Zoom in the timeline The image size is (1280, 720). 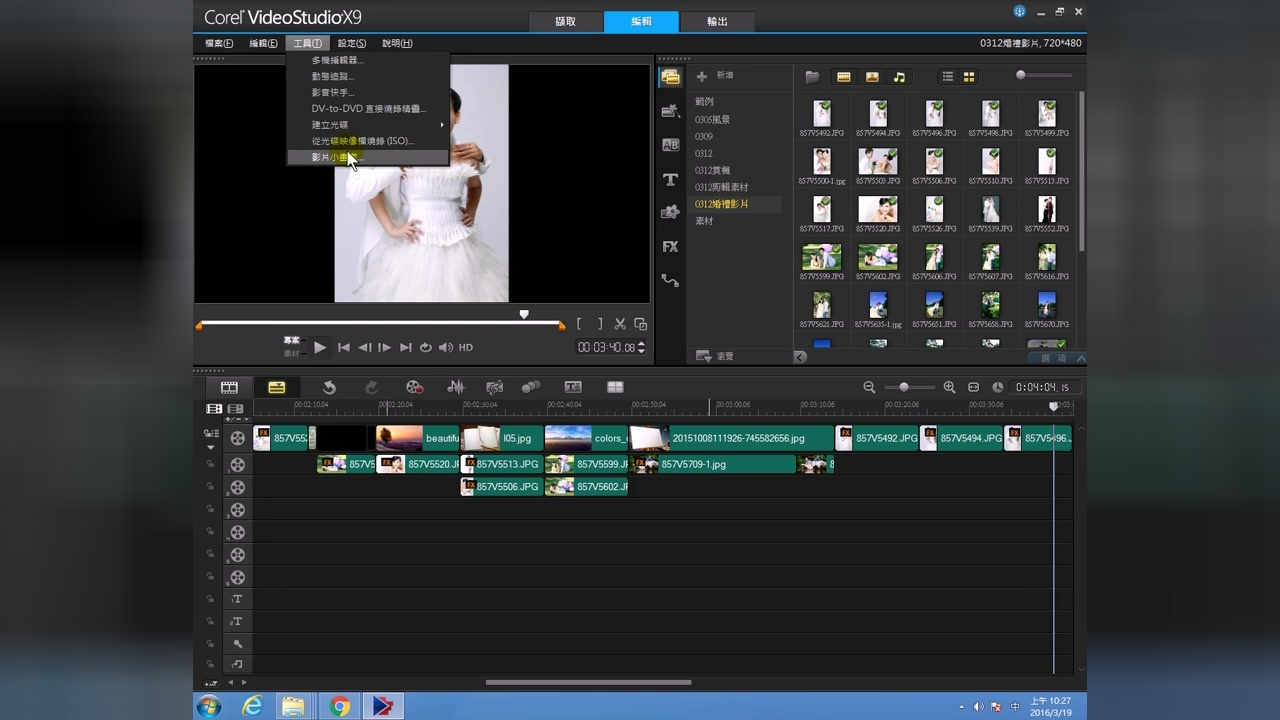click(949, 387)
